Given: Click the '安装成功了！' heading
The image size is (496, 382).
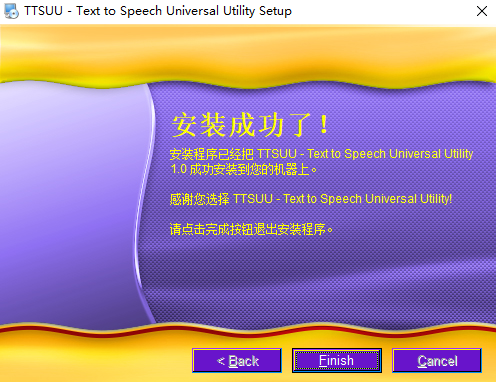Looking at the screenshot, I should pos(250,125).
